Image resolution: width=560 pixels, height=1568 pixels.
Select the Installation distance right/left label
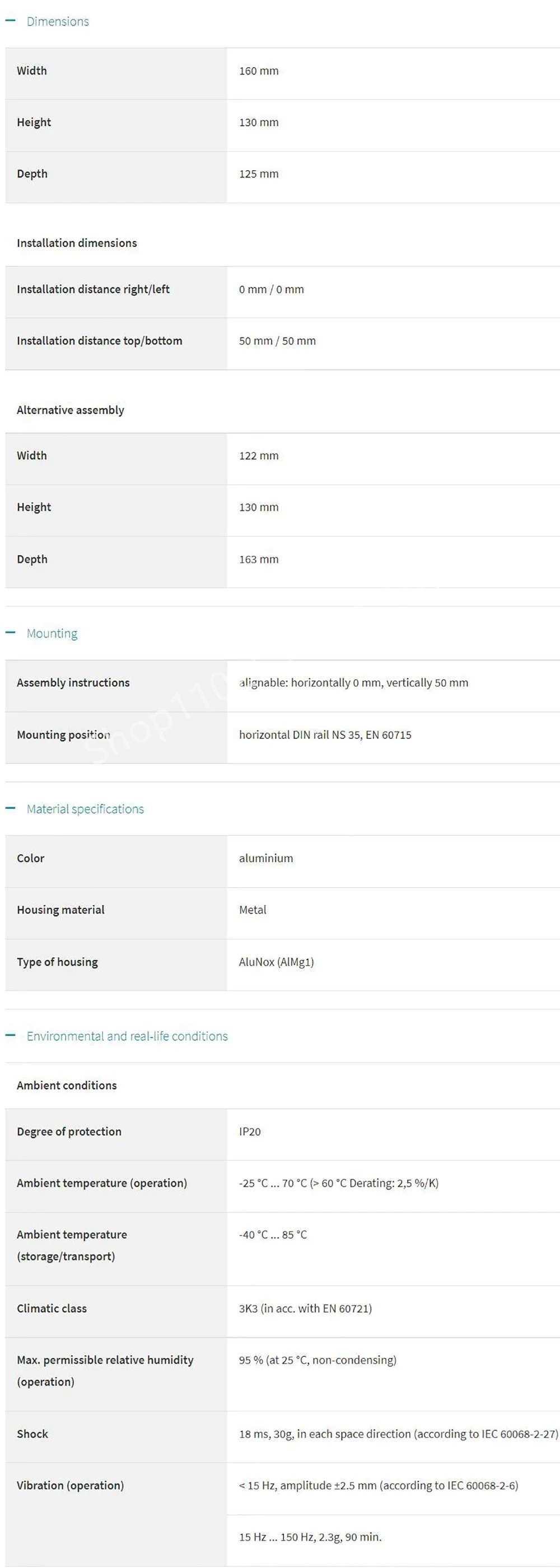tap(93, 289)
